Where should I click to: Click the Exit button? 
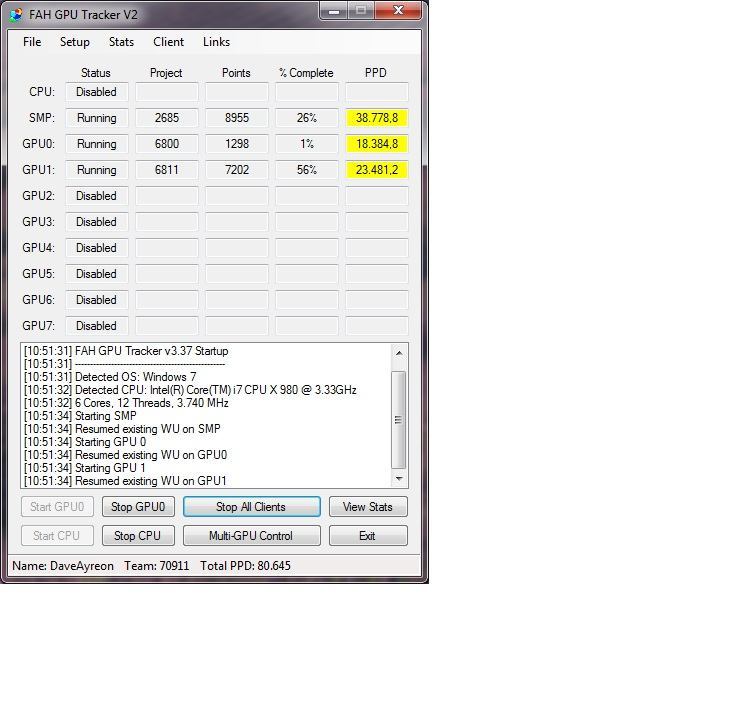click(x=368, y=536)
